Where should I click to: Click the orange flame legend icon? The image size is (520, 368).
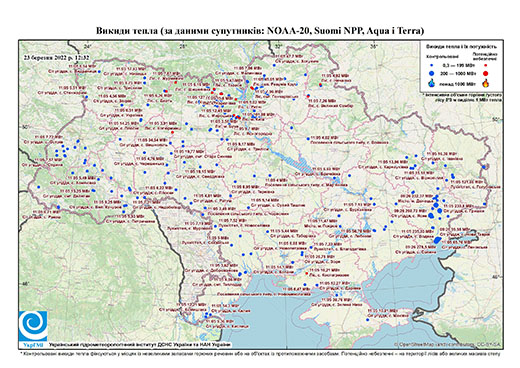(485, 83)
